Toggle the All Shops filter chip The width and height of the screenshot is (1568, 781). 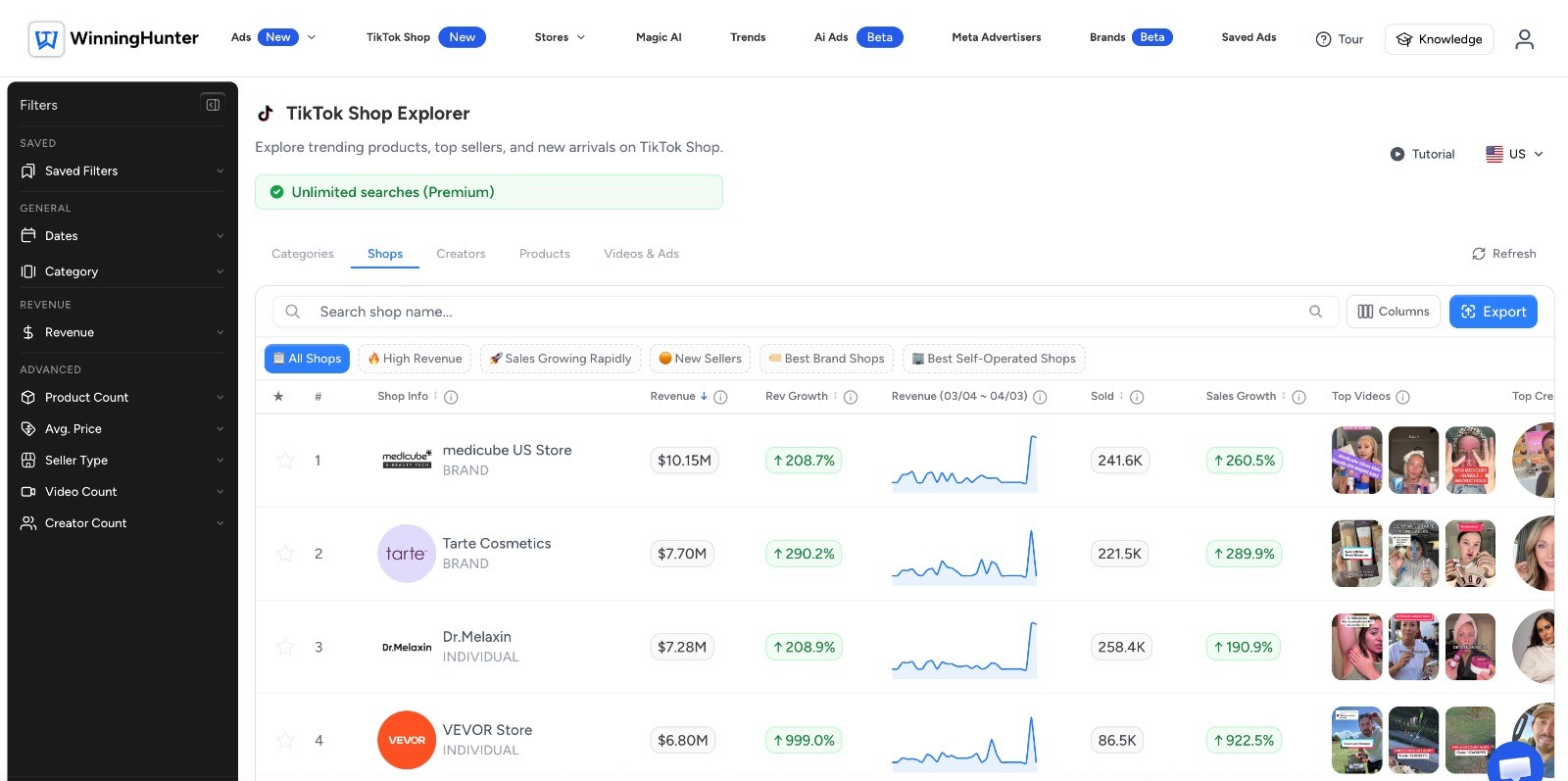coord(307,359)
